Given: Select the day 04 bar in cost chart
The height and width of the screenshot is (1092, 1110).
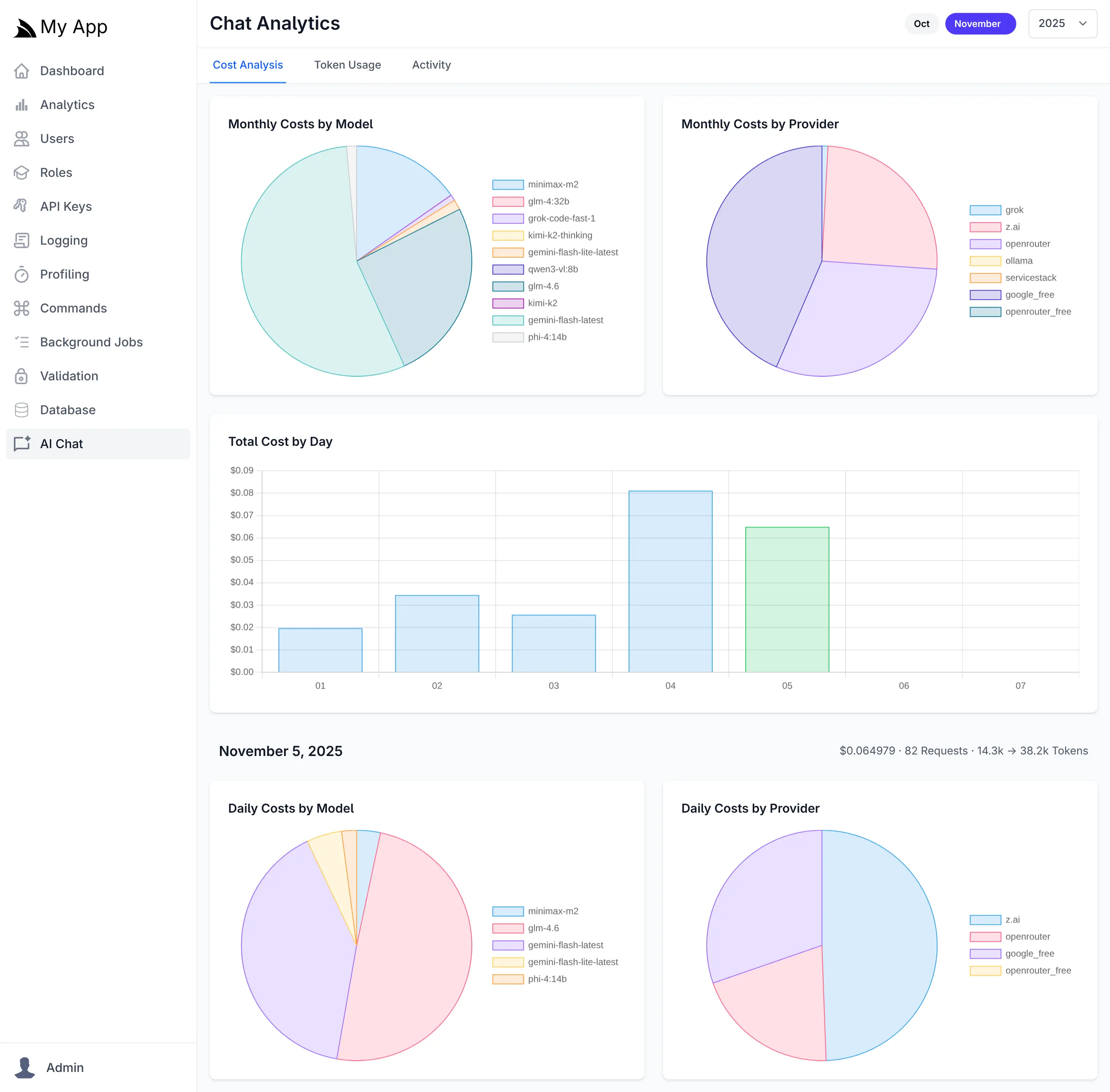Looking at the screenshot, I should click(x=670, y=581).
